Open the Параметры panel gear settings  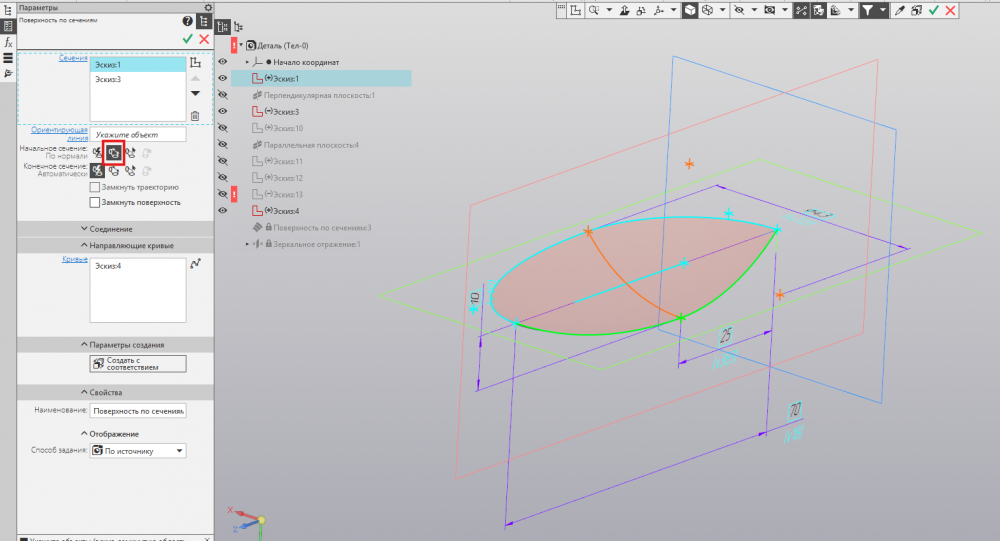coord(208,7)
